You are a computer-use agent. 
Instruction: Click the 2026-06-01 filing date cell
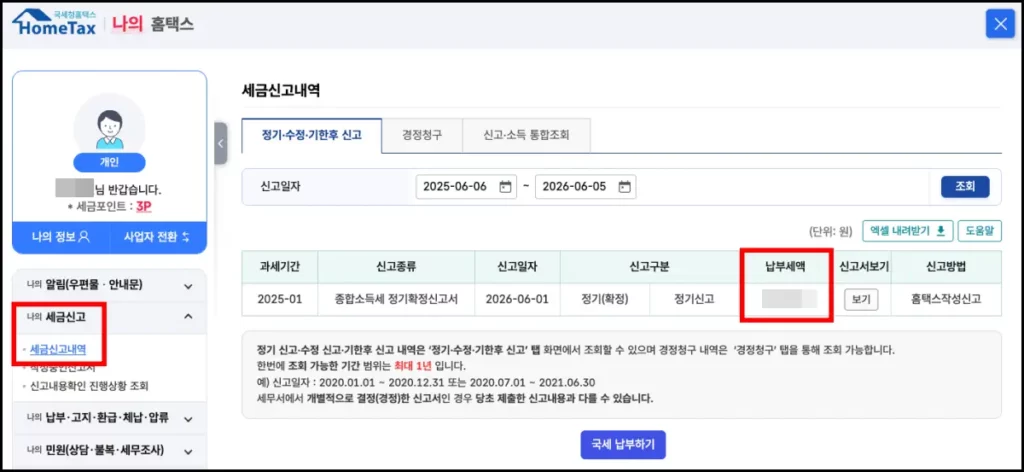pyautogui.click(x=517, y=300)
